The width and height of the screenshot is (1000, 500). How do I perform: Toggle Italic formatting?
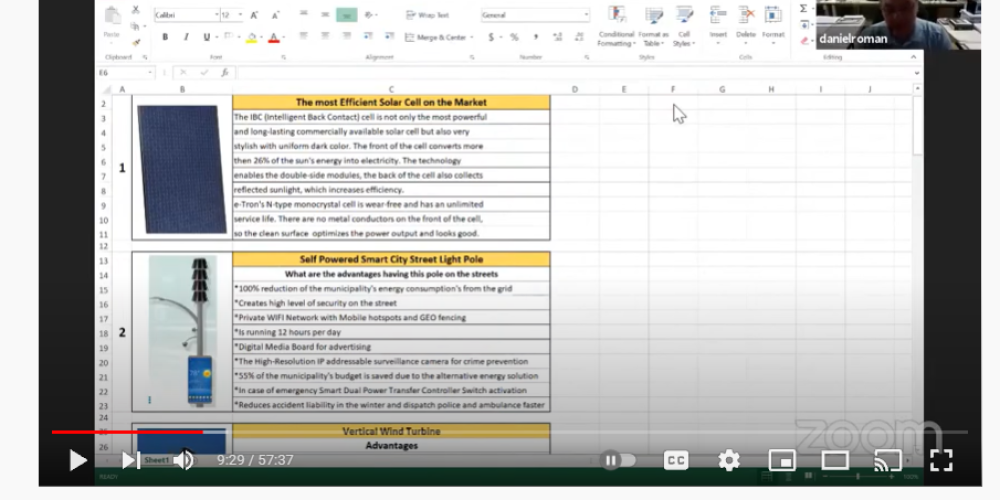click(x=186, y=37)
